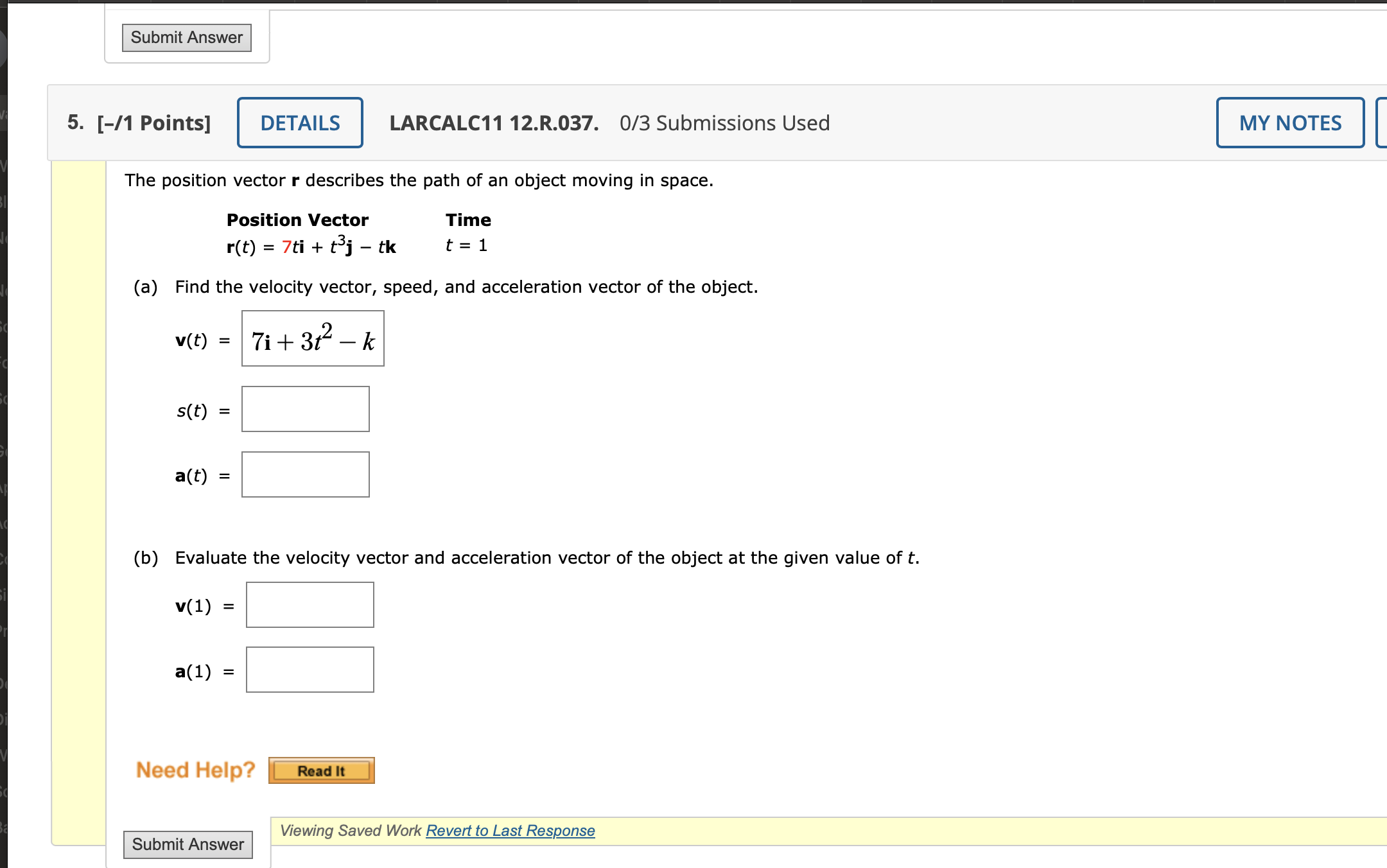Click the Revert to Last Response link

pos(510,831)
